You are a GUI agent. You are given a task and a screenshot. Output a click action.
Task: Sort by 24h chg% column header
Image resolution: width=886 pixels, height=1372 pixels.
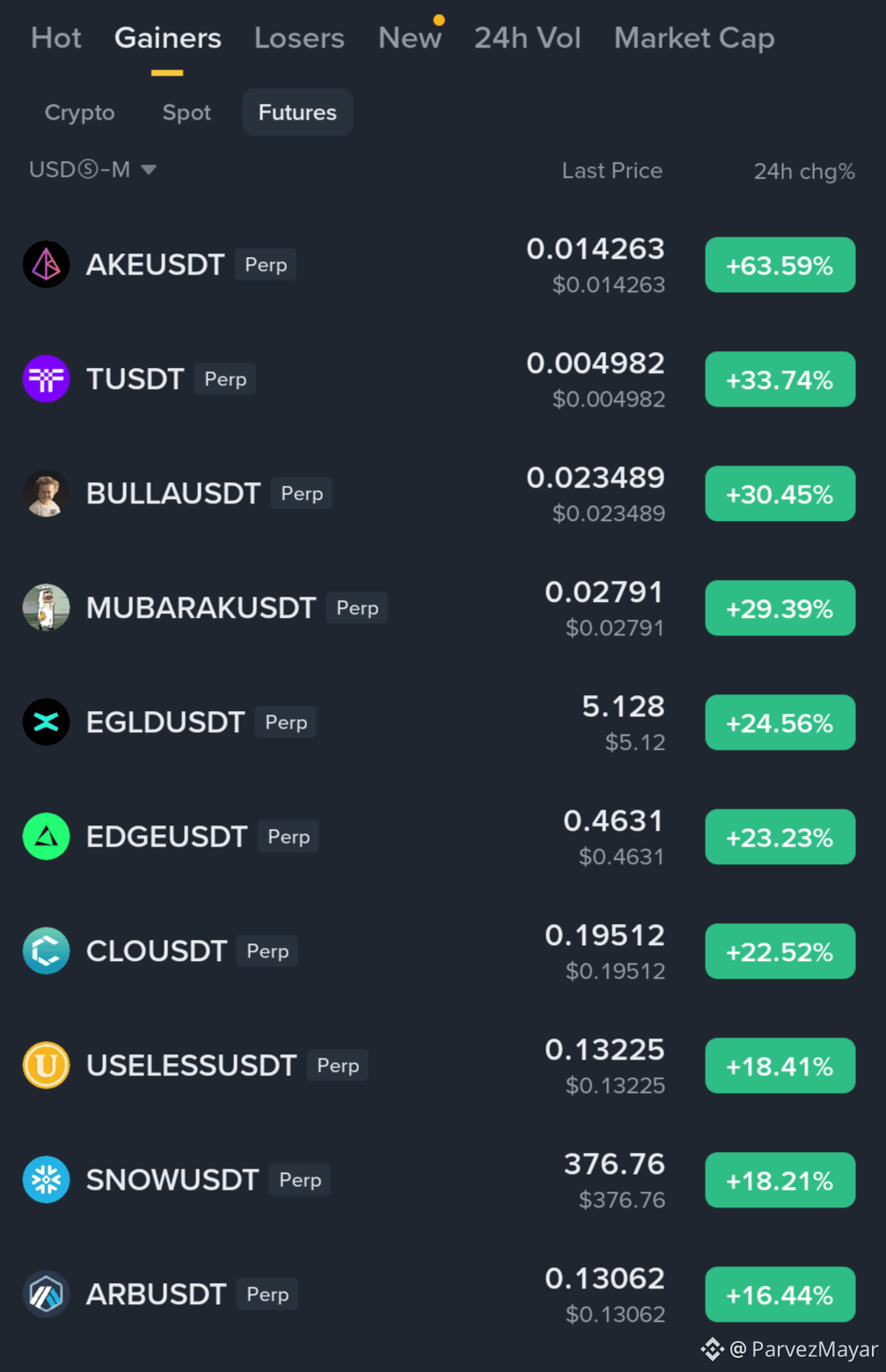tap(804, 171)
